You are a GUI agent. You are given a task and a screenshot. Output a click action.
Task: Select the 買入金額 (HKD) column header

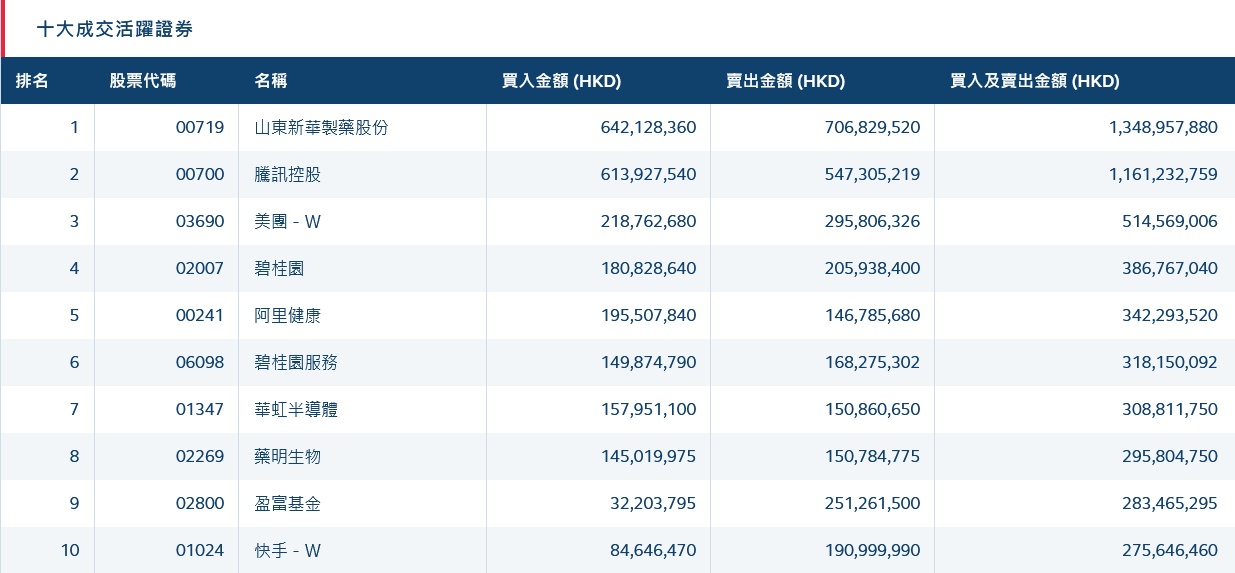coord(561,81)
